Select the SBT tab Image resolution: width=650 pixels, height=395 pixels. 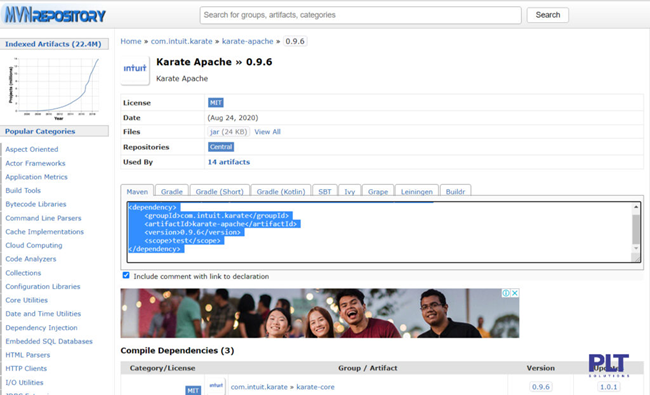pyautogui.click(x=325, y=191)
